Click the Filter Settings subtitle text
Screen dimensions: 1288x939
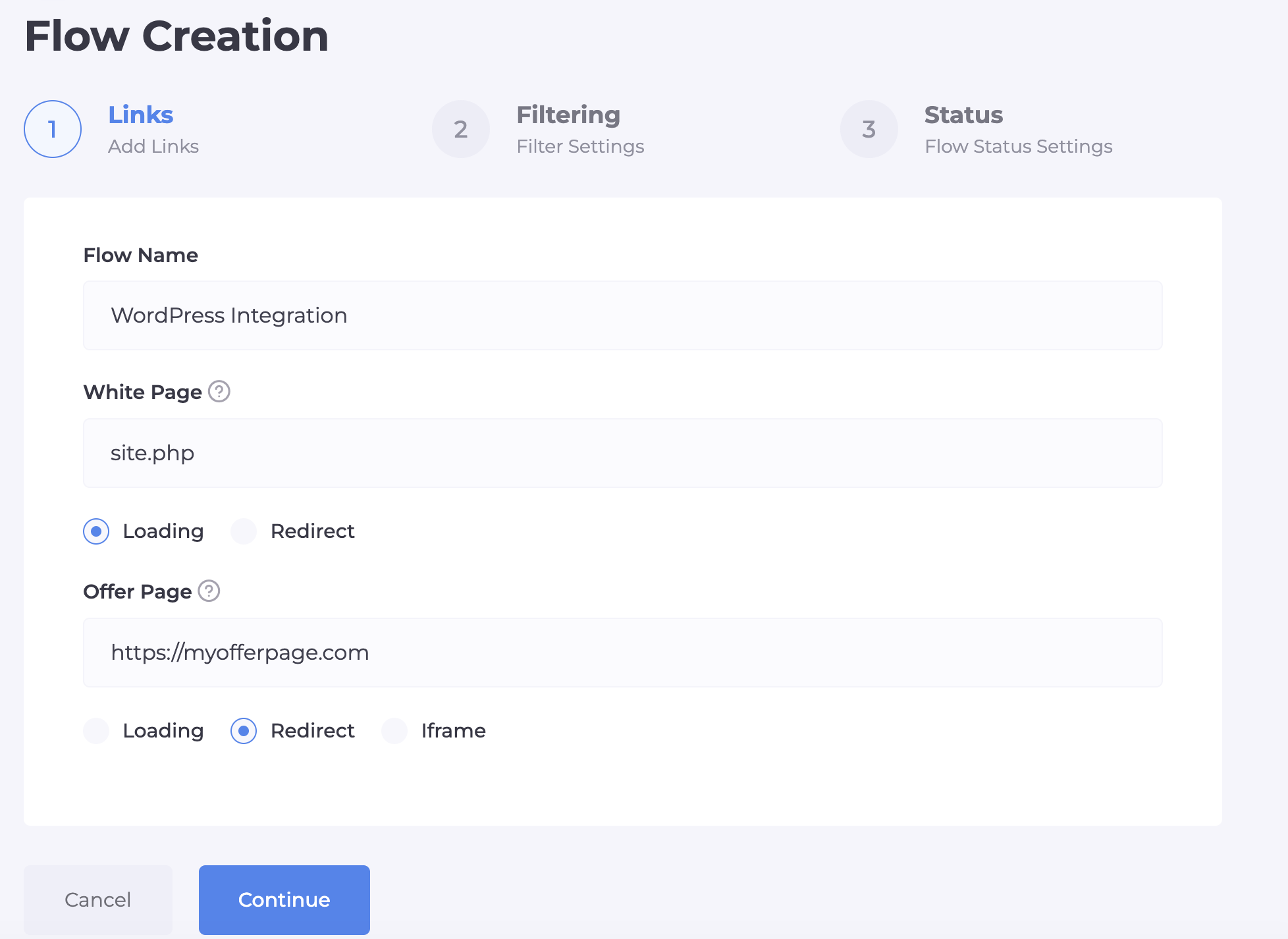coord(580,146)
